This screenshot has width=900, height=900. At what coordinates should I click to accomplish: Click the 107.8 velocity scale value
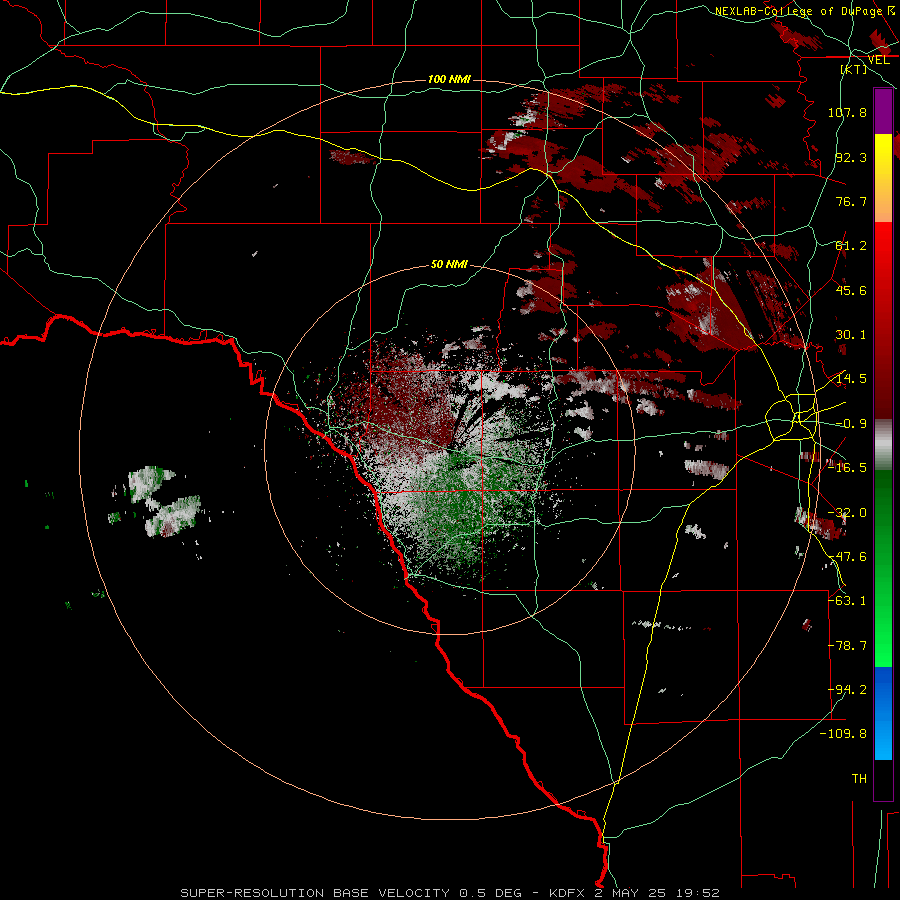click(847, 112)
